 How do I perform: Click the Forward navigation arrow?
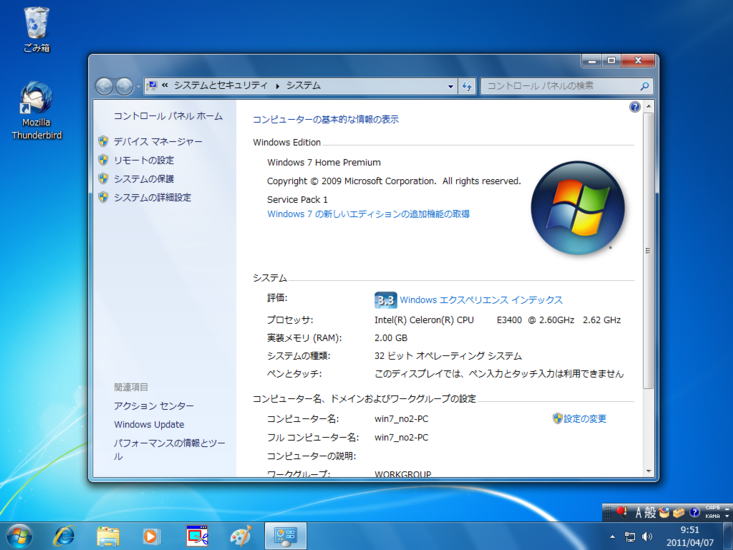pyautogui.click(x=124, y=86)
